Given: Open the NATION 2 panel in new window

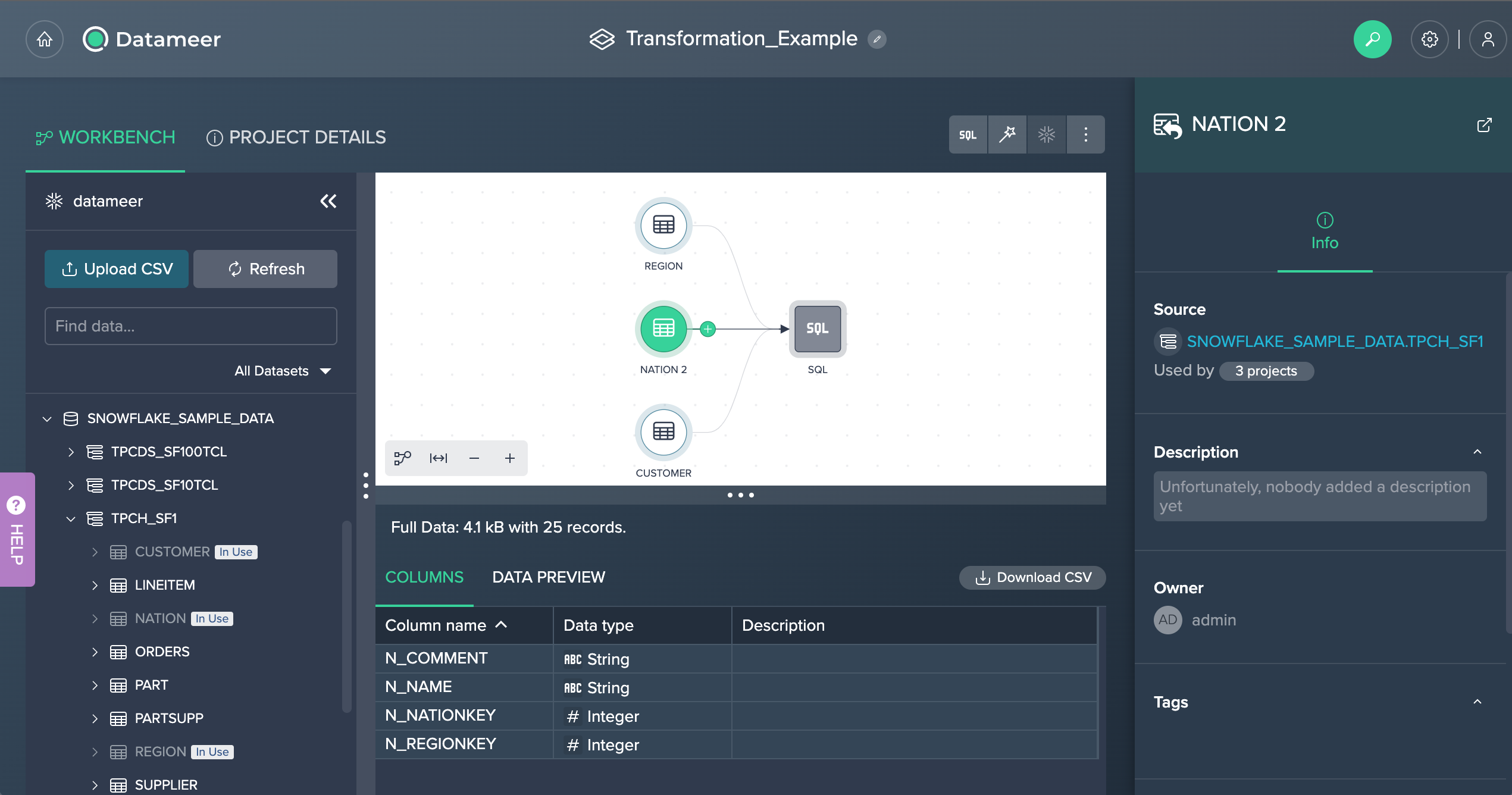Looking at the screenshot, I should click(x=1485, y=124).
